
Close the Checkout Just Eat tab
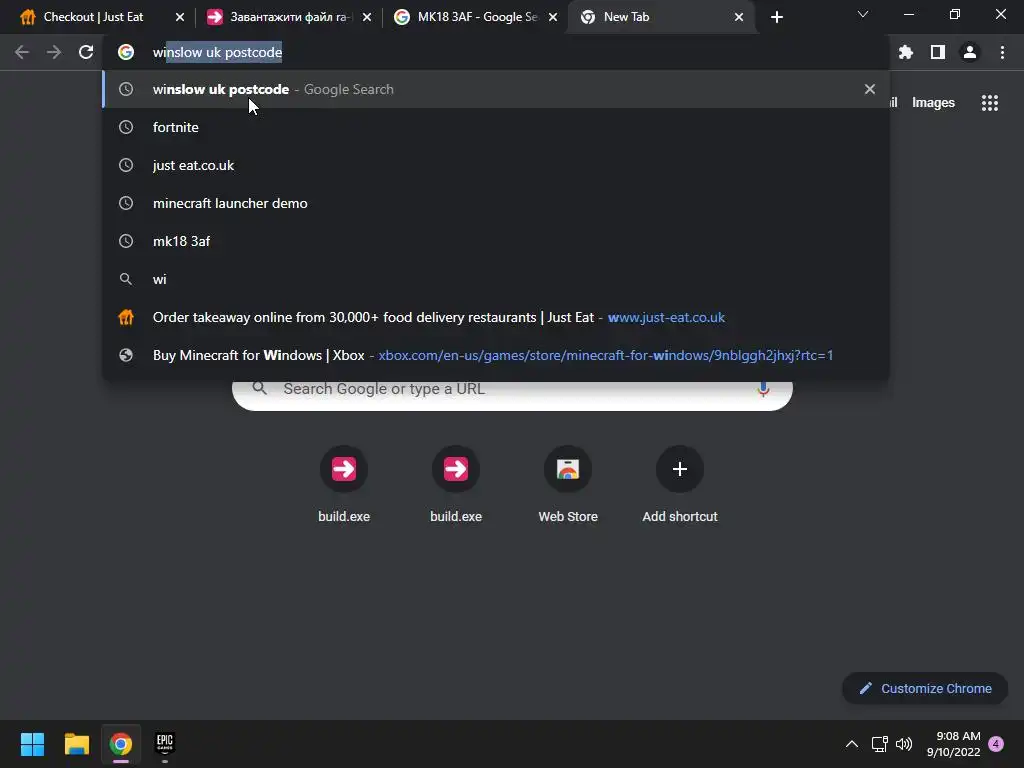coord(180,17)
